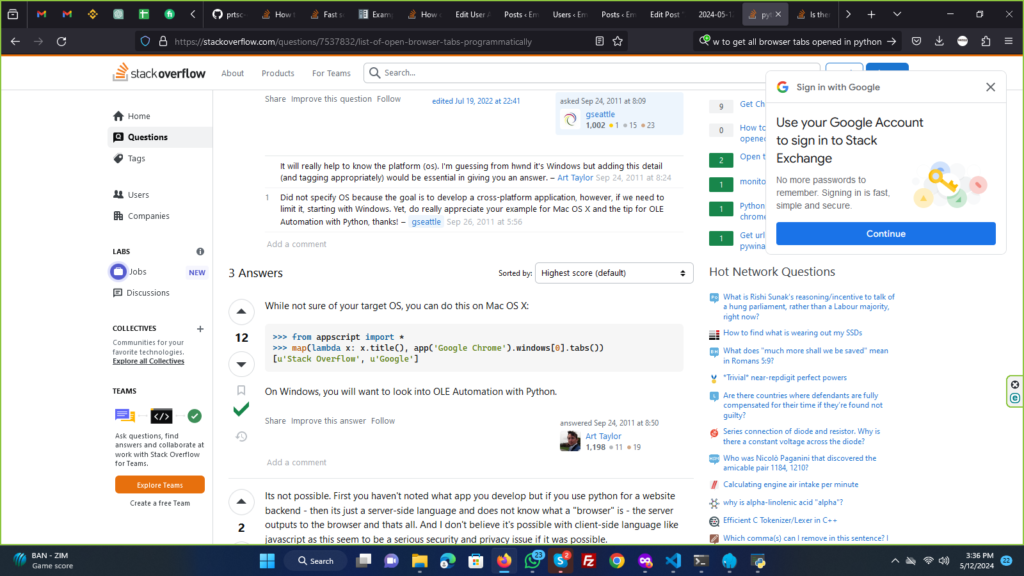Reload the page with browser refresh icon

coord(62,41)
